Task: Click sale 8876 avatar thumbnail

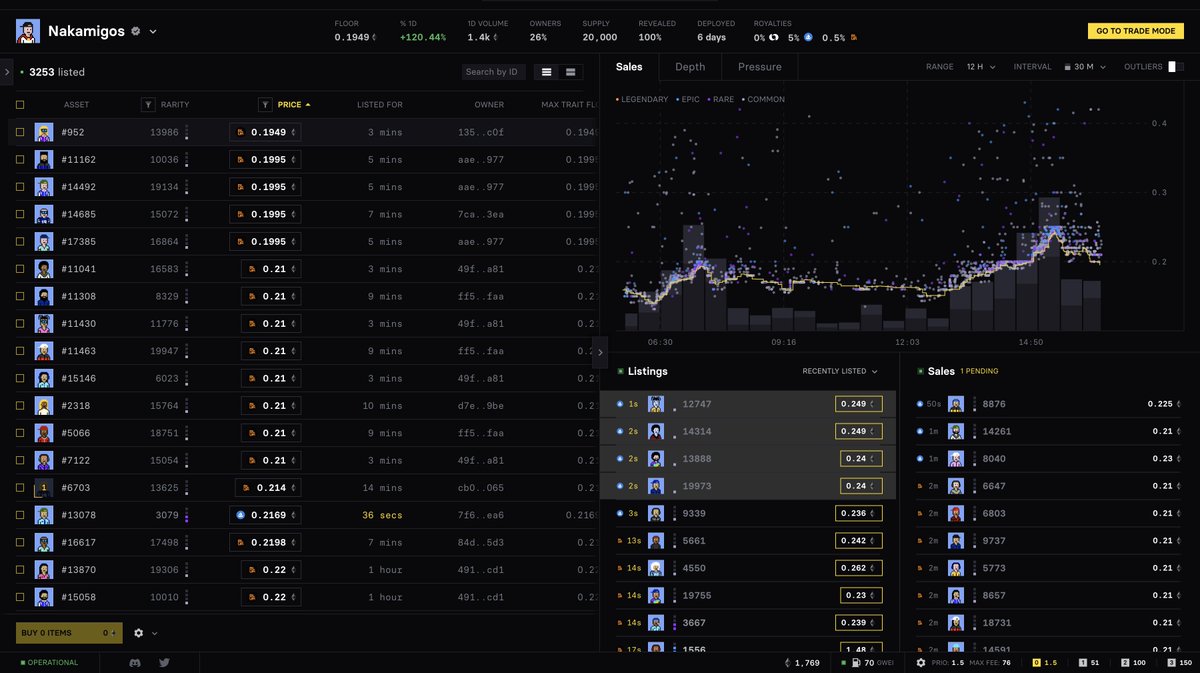Action: (x=956, y=404)
